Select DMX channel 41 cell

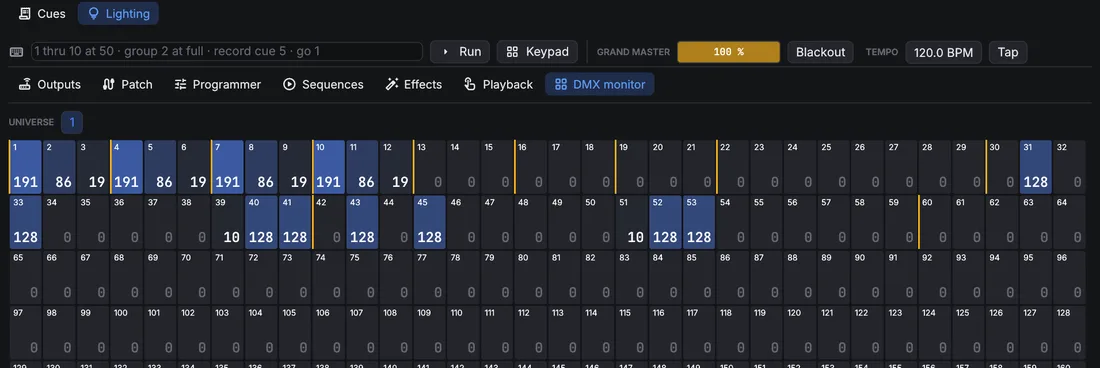coord(295,222)
